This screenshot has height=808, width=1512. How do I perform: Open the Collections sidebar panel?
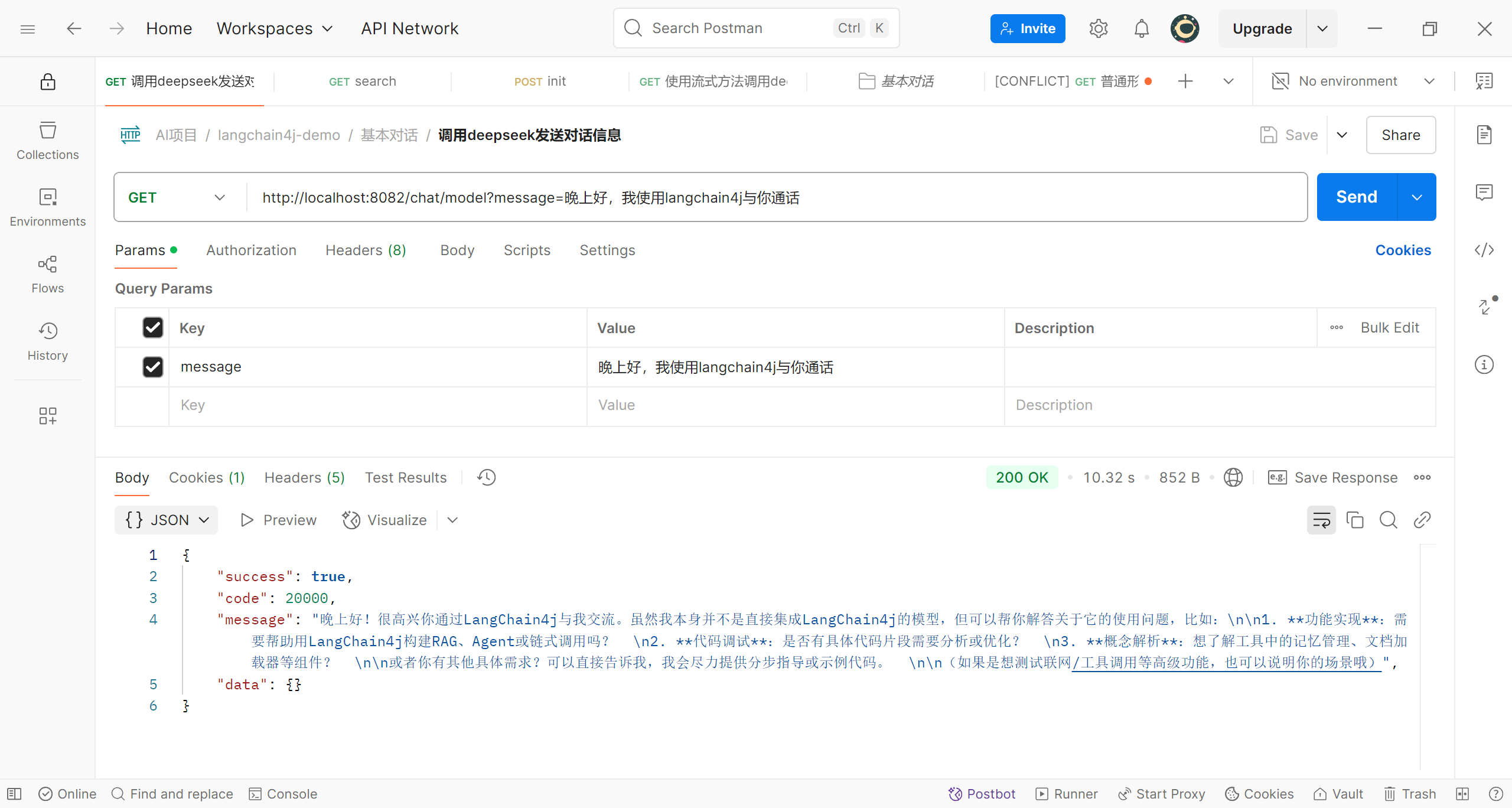click(x=47, y=141)
